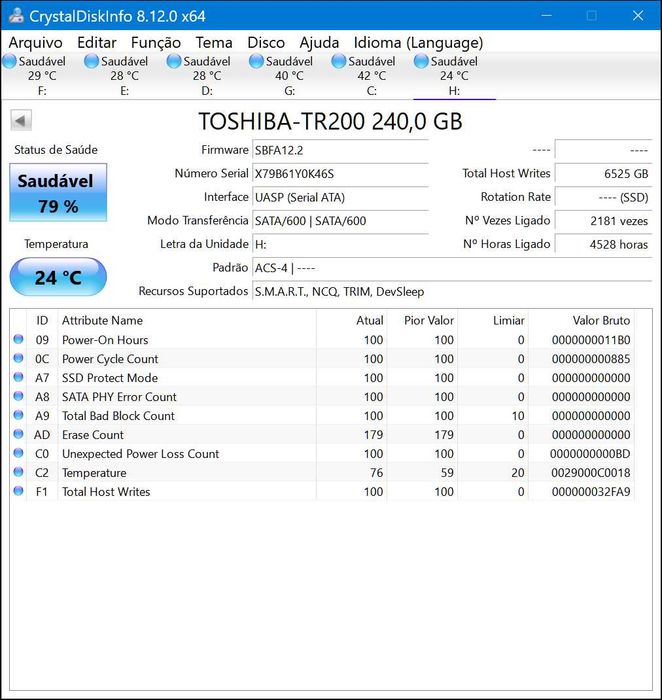
Task: Select the Unexpected Power Loss Count attribute name
Action: [x=141, y=454]
